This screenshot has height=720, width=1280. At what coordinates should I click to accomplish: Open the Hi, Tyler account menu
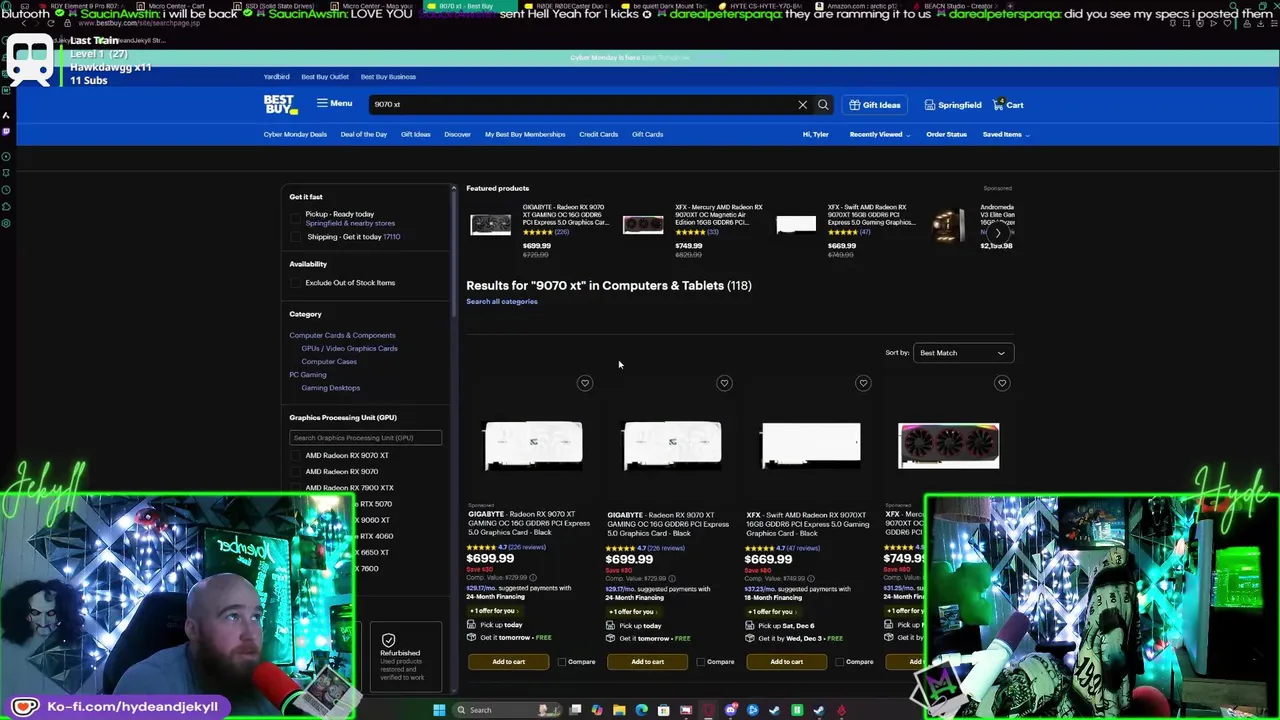[x=815, y=134]
